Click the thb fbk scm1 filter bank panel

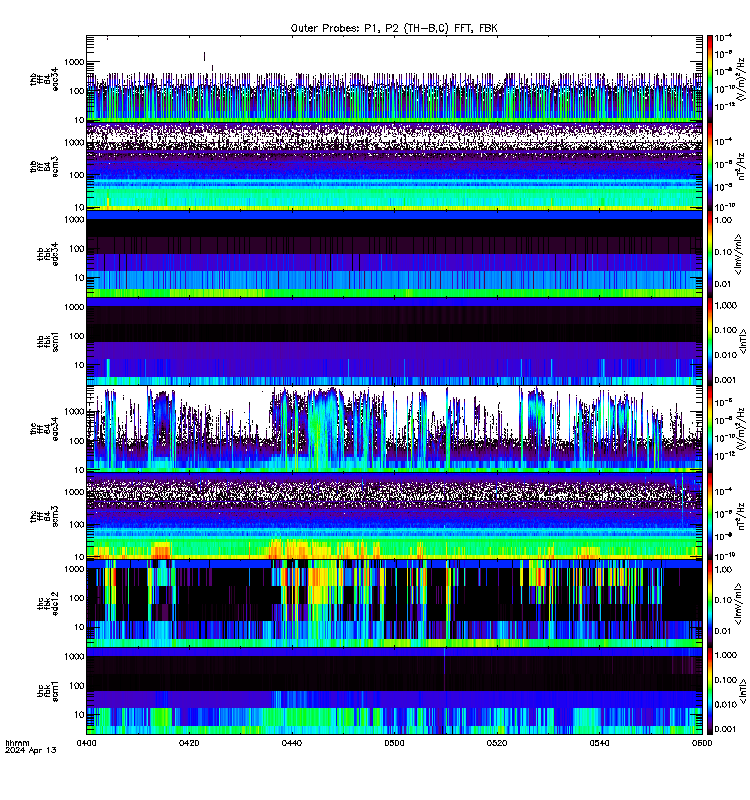pos(394,341)
